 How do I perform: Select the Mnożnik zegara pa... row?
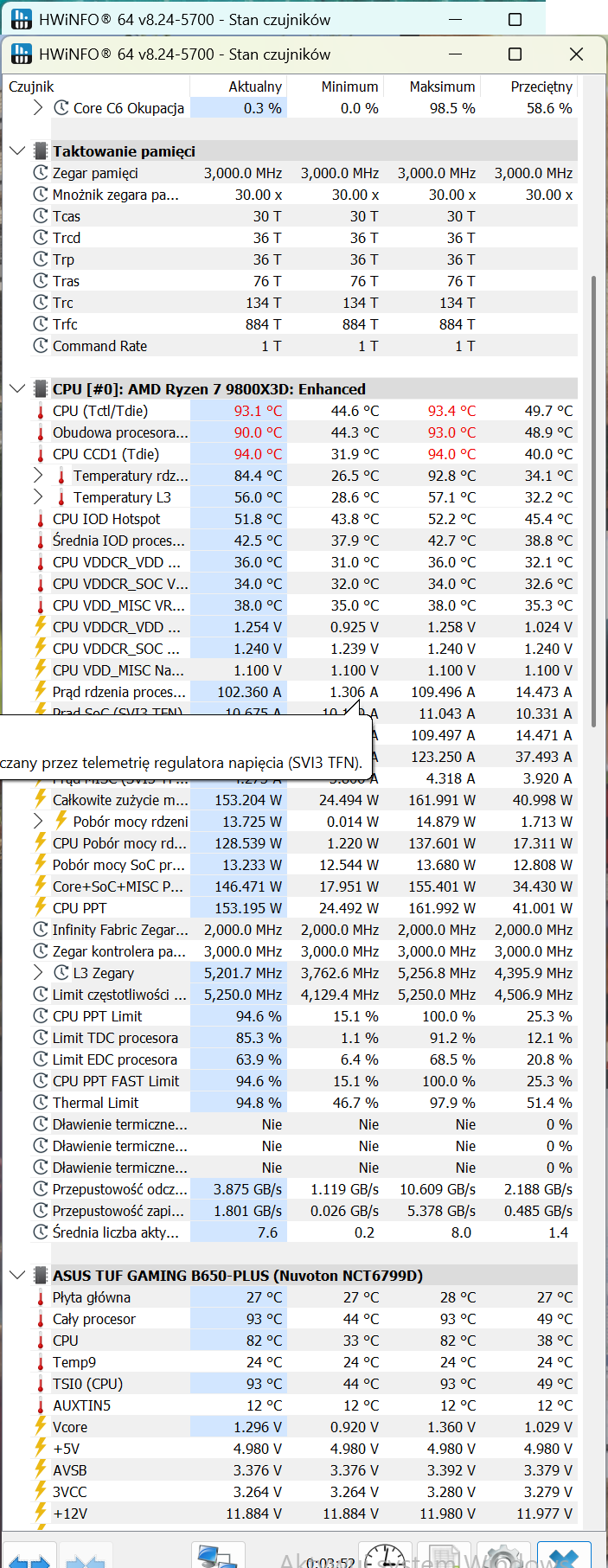(x=304, y=195)
